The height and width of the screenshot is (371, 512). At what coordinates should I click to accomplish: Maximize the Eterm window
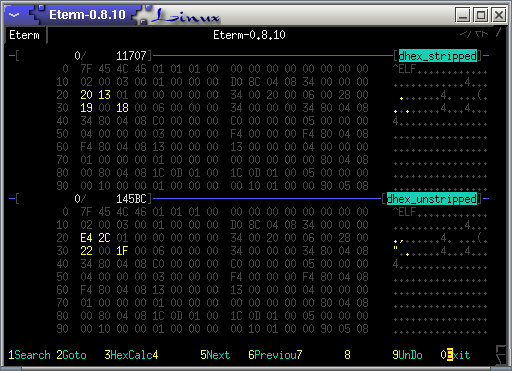[x=481, y=15]
